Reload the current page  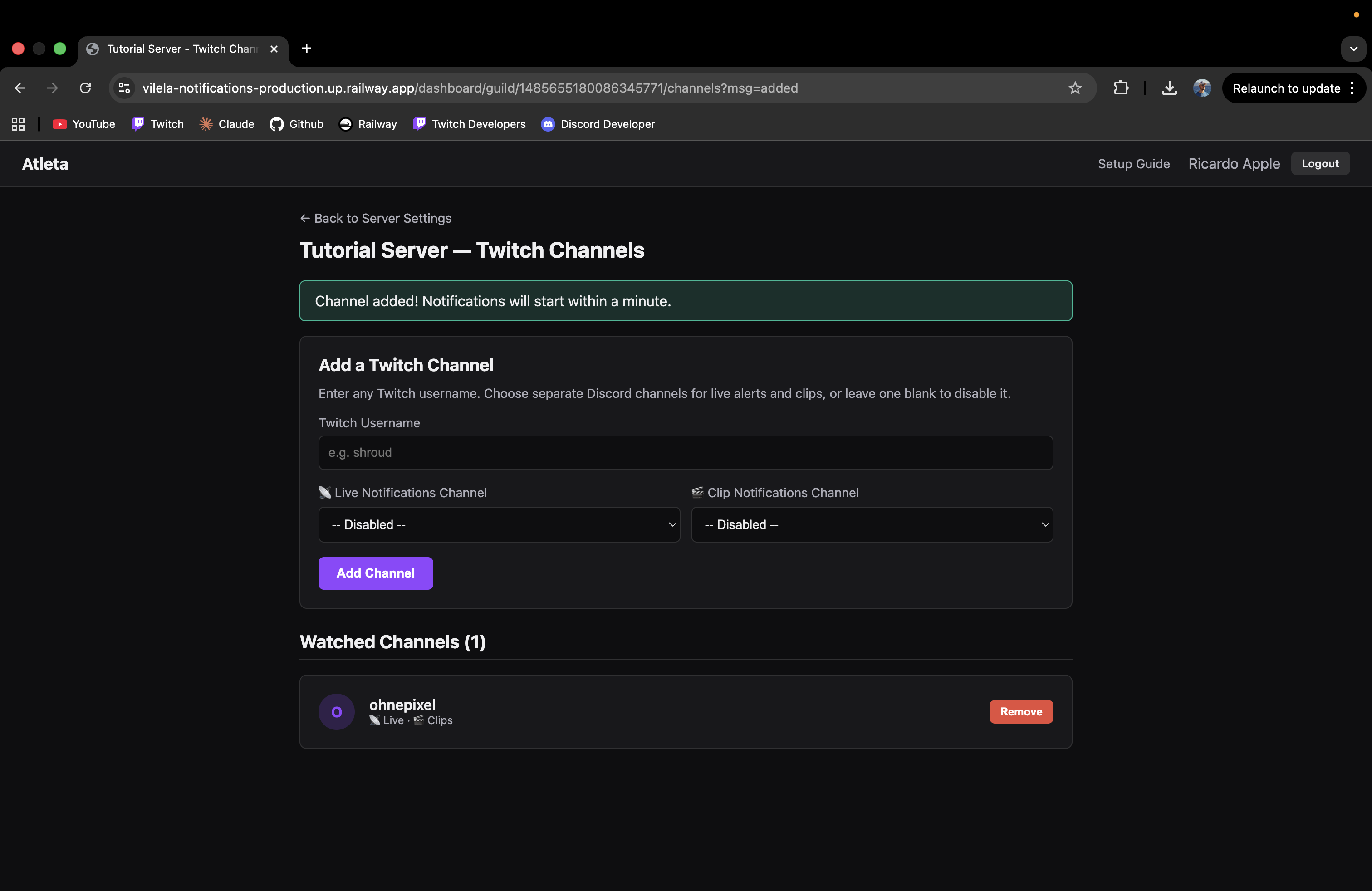[85, 88]
